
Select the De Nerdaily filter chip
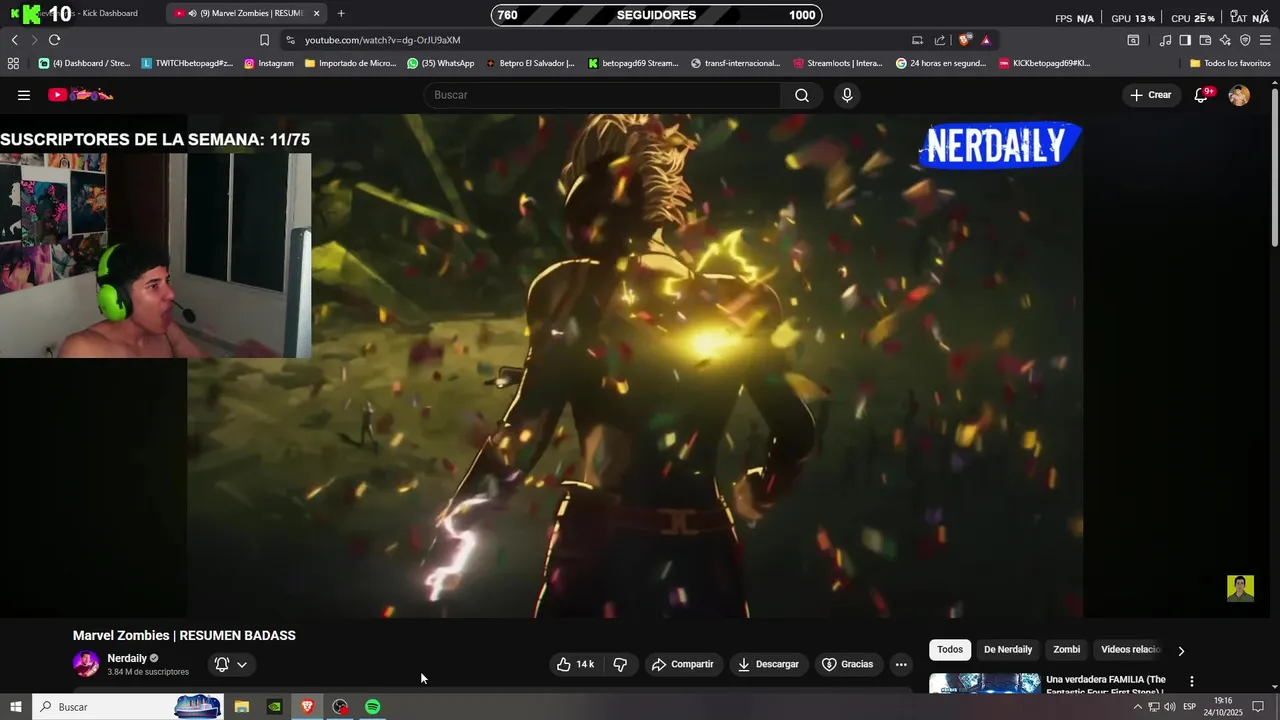(1008, 650)
